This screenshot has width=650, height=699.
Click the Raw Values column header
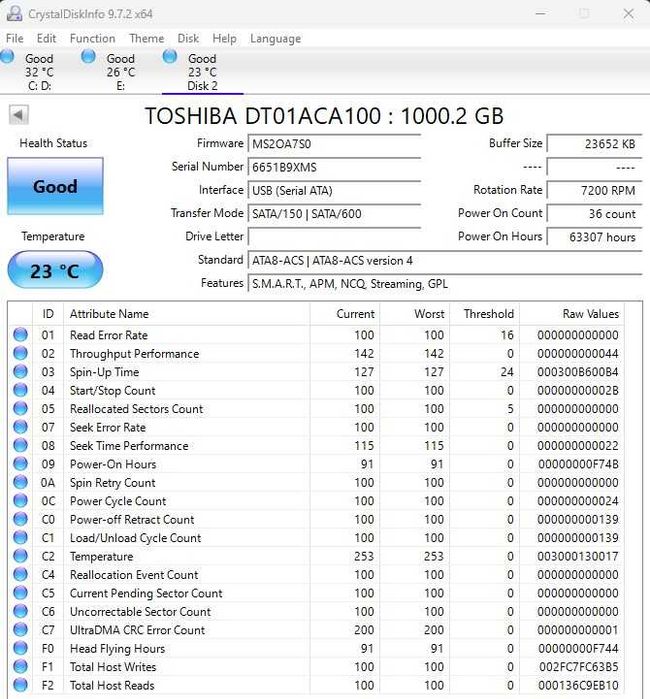572,314
